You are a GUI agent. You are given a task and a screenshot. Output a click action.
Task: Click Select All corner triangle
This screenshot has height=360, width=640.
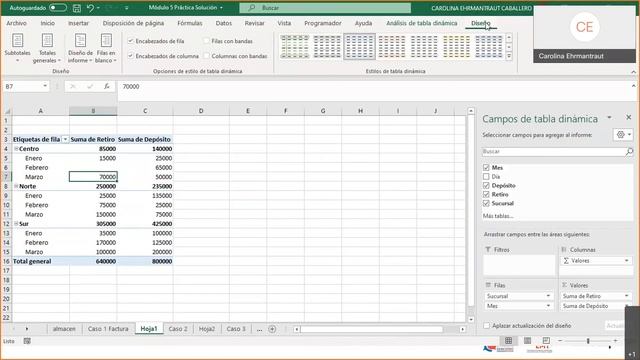(x=7, y=111)
